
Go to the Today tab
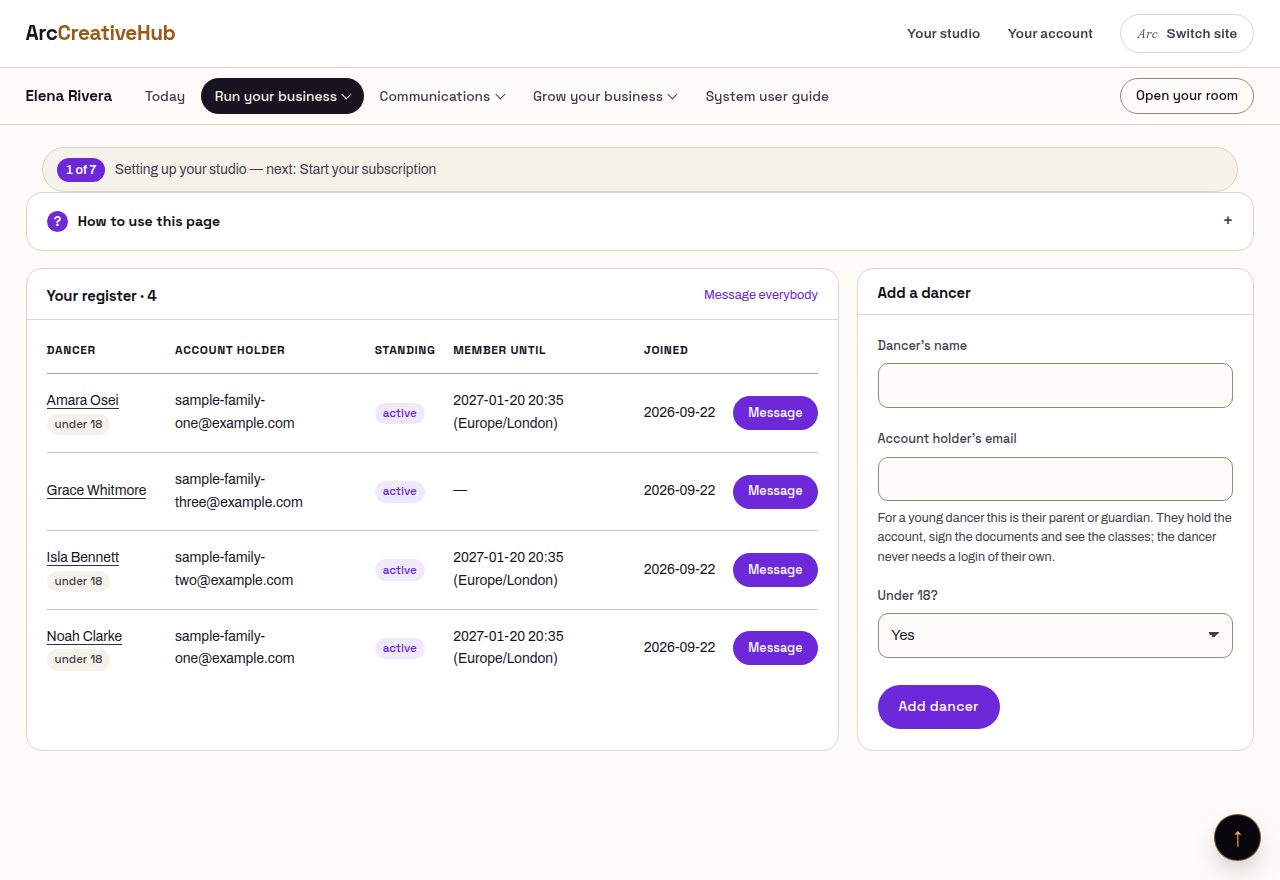pyautogui.click(x=165, y=96)
